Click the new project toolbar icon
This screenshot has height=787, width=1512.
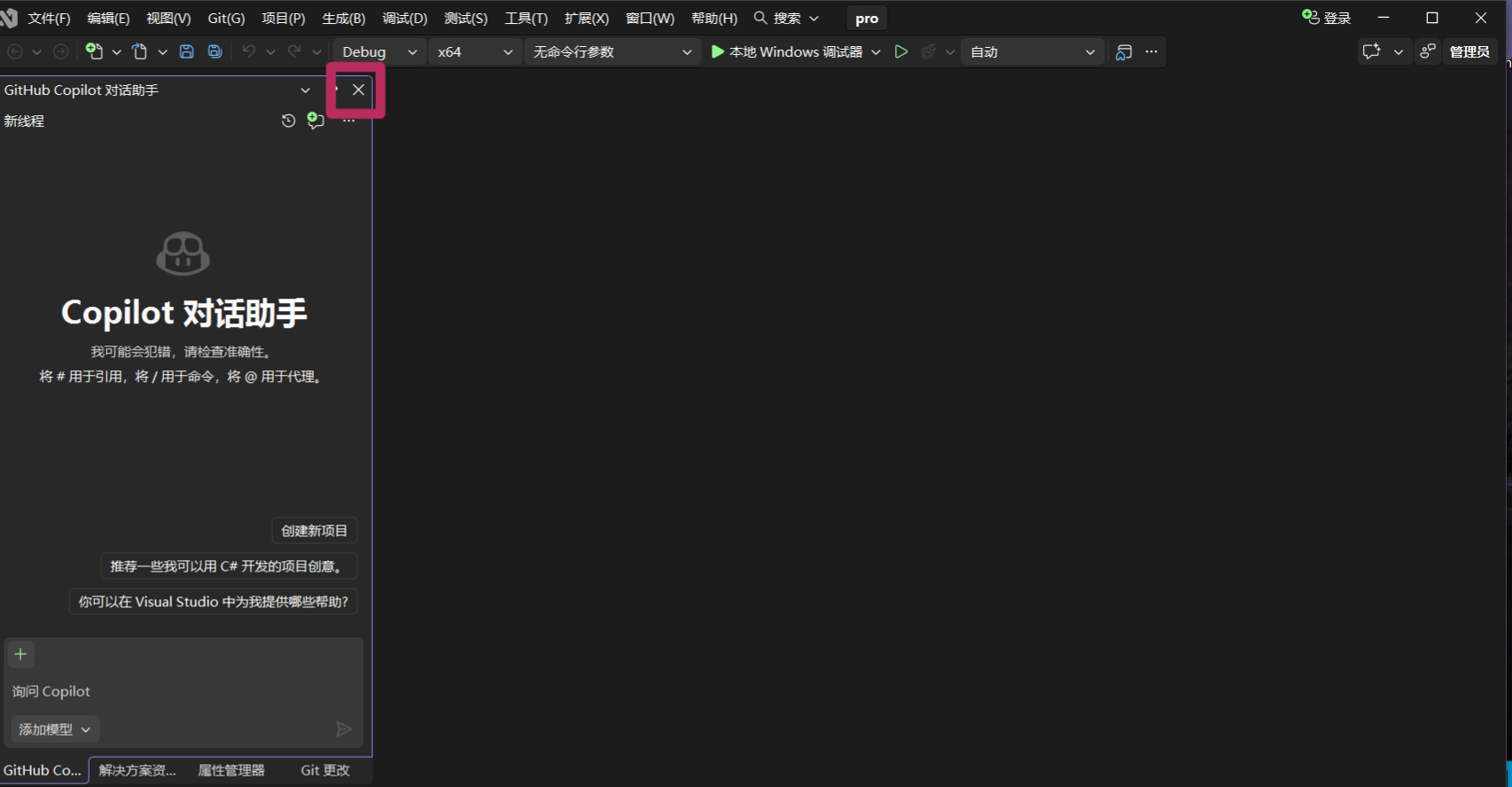tap(94, 51)
